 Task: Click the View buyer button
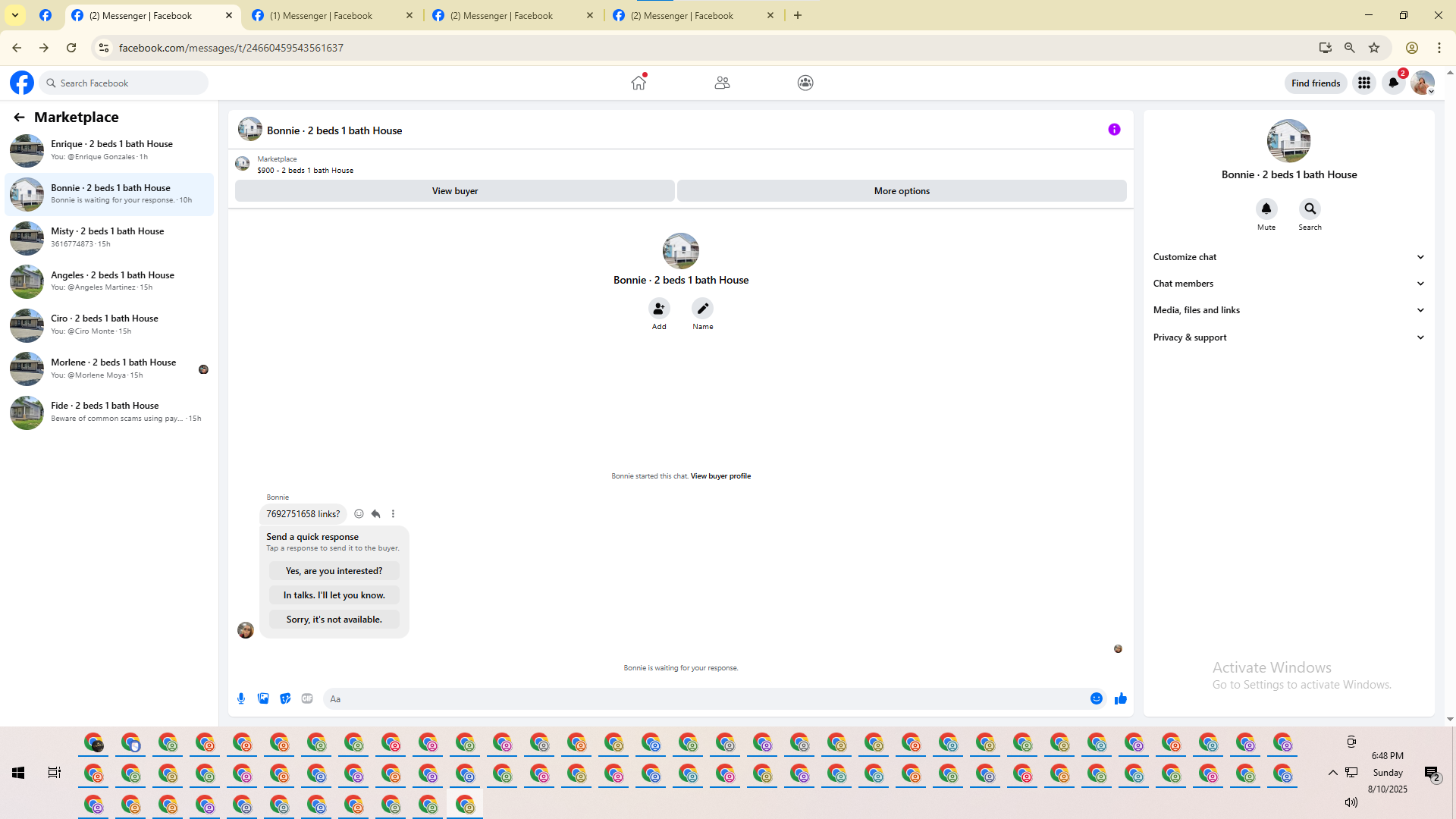(x=454, y=191)
